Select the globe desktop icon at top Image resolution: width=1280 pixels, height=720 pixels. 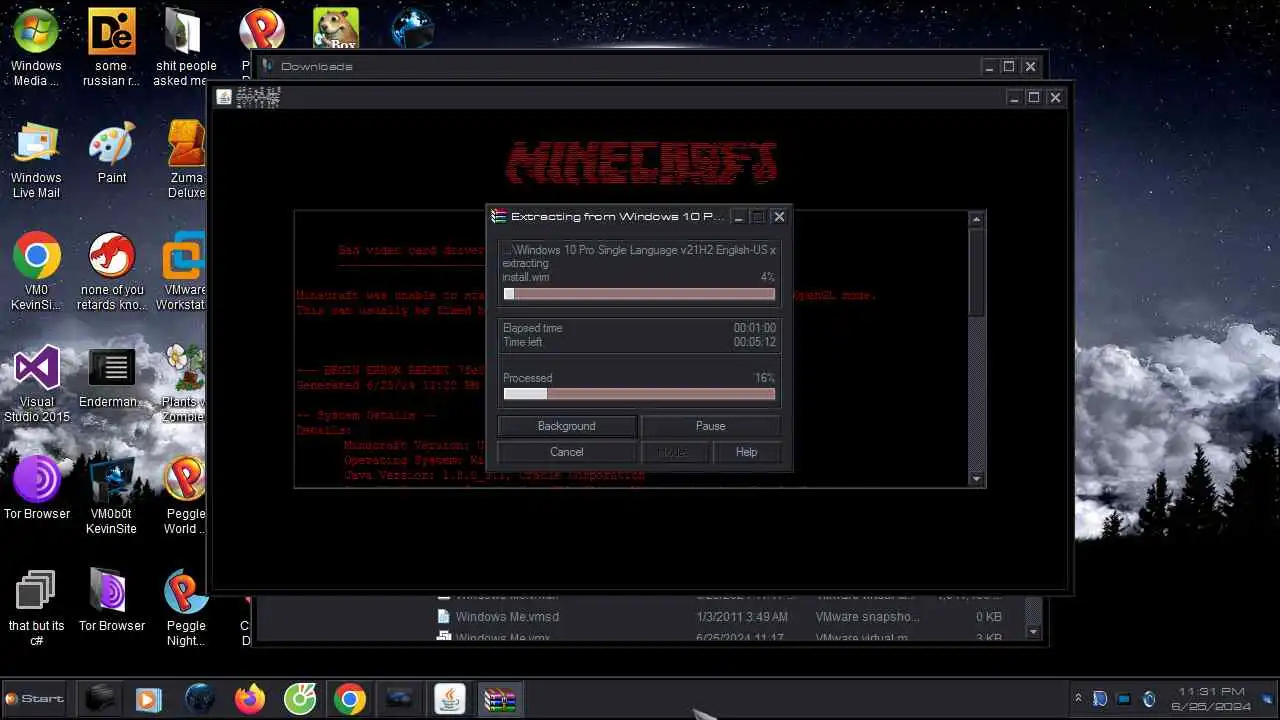(412, 28)
